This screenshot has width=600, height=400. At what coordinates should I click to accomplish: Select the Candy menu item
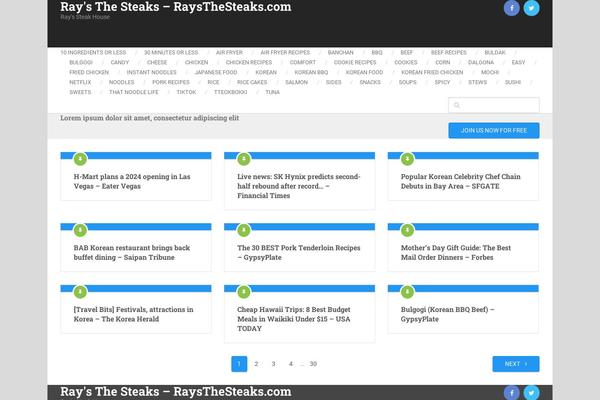coord(120,62)
